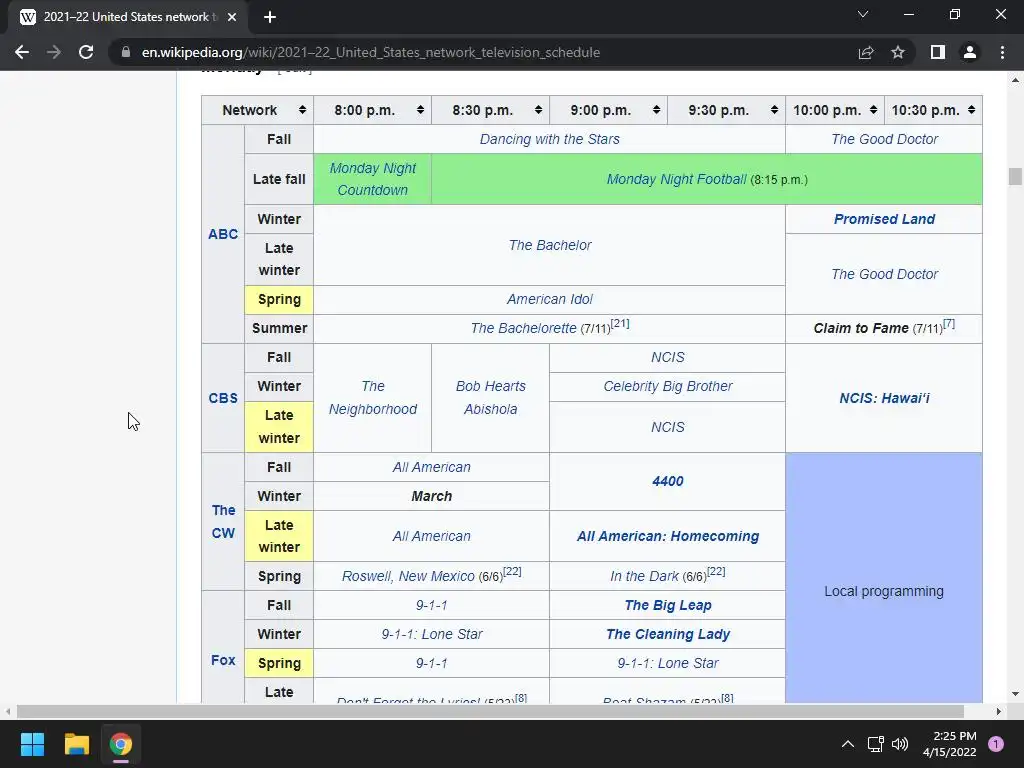Open NCIS link in CBS Fall row
The width and height of the screenshot is (1024, 768).
click(667, 357)
